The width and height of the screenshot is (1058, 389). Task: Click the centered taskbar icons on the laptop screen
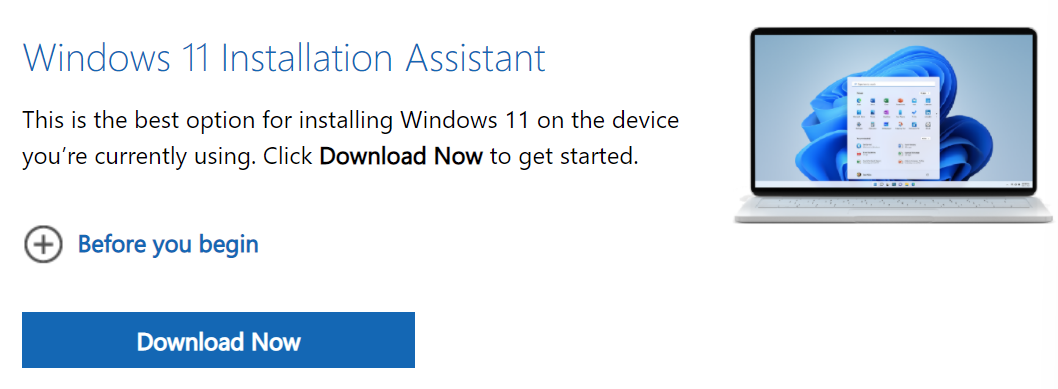pos(894,184)
